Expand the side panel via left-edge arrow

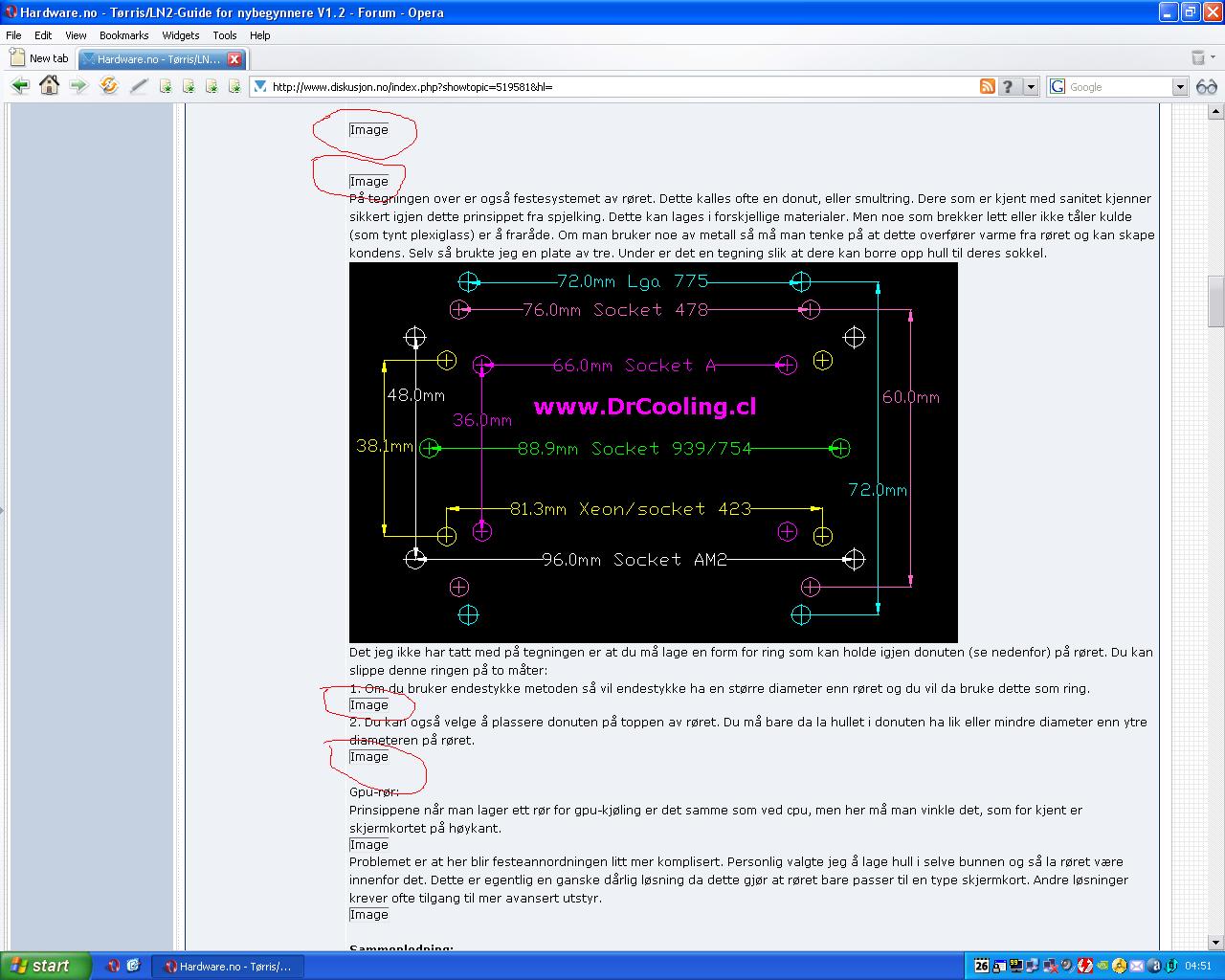click(x=2, y=510)
